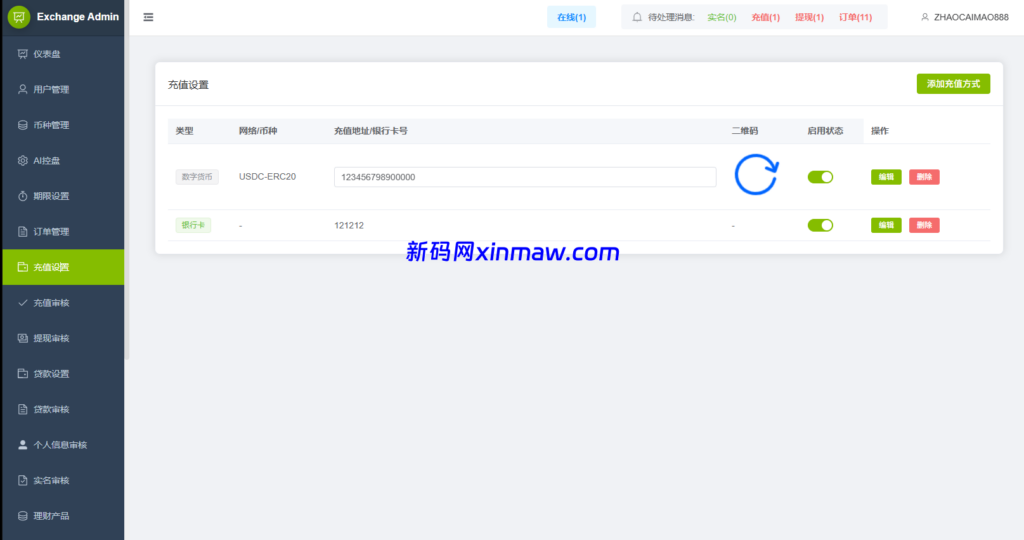Open the ZHAOCAIMAO888 user menu
Image resolution: width=1024 pixels, height=540 pixels.
(965, 17)
